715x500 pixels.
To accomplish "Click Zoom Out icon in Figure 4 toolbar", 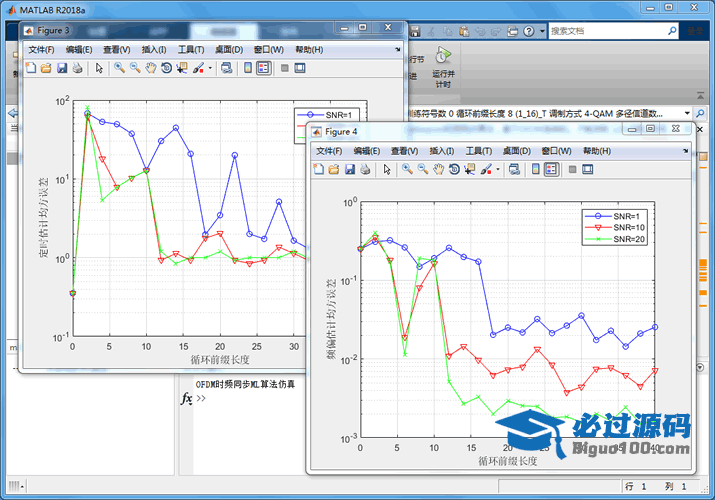I will (x=423, y=170).
